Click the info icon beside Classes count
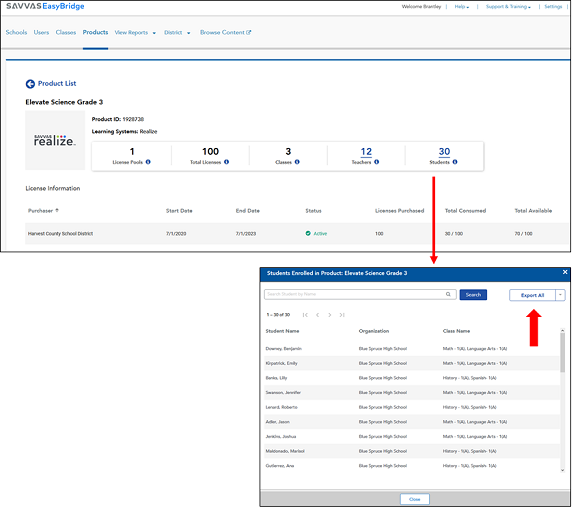Screen dimensions: 580x508 [297, 162]
